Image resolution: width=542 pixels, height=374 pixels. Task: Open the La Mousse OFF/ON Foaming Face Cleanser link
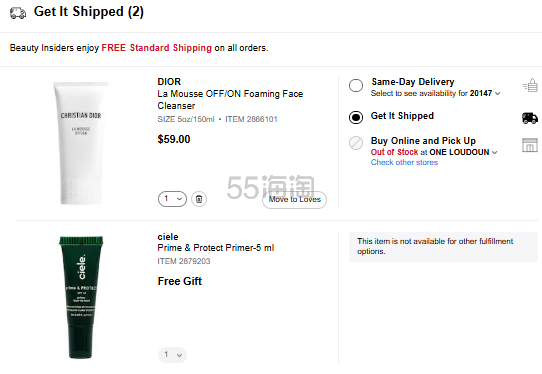click(x=230, y=100)
